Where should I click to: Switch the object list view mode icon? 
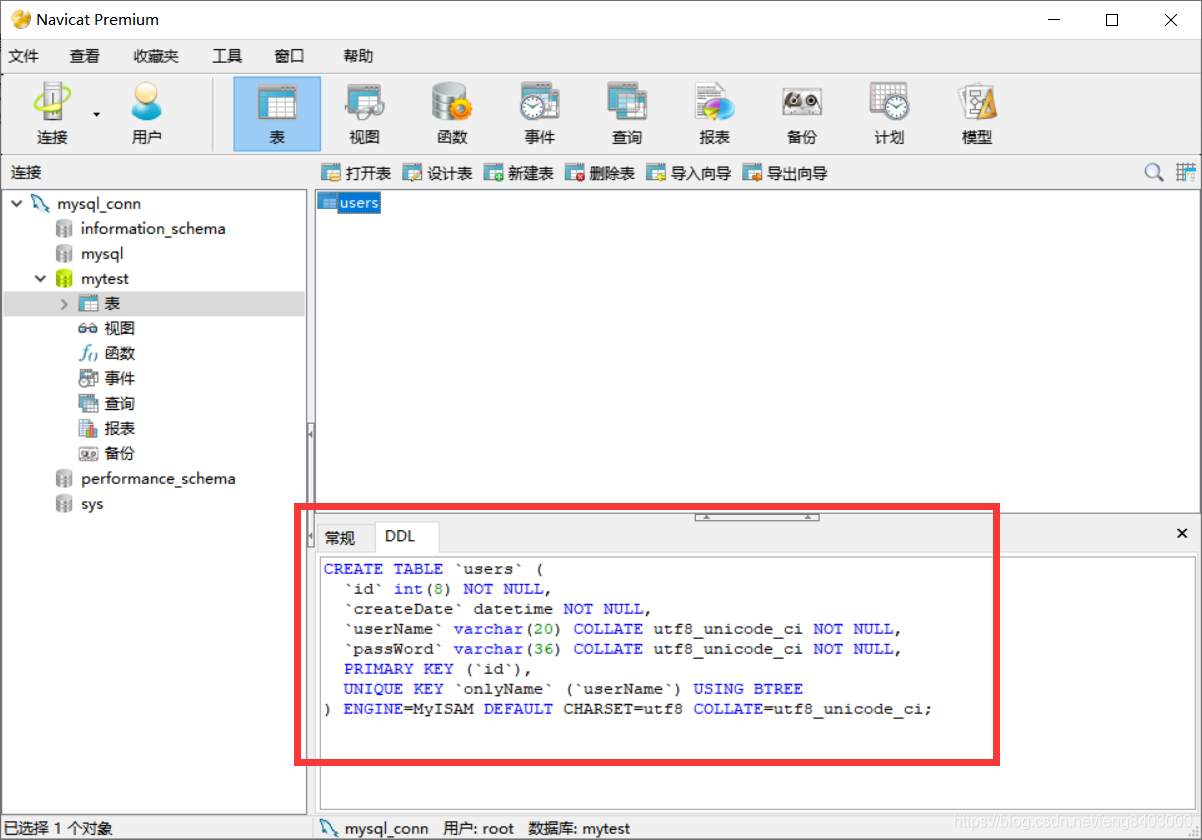[1186, 173]
